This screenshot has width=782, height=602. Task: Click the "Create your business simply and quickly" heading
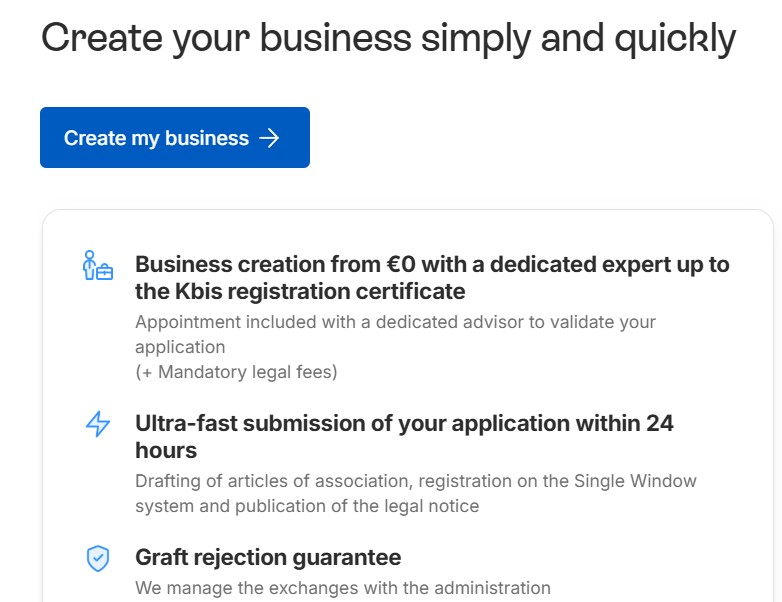(x=388, y=38)
